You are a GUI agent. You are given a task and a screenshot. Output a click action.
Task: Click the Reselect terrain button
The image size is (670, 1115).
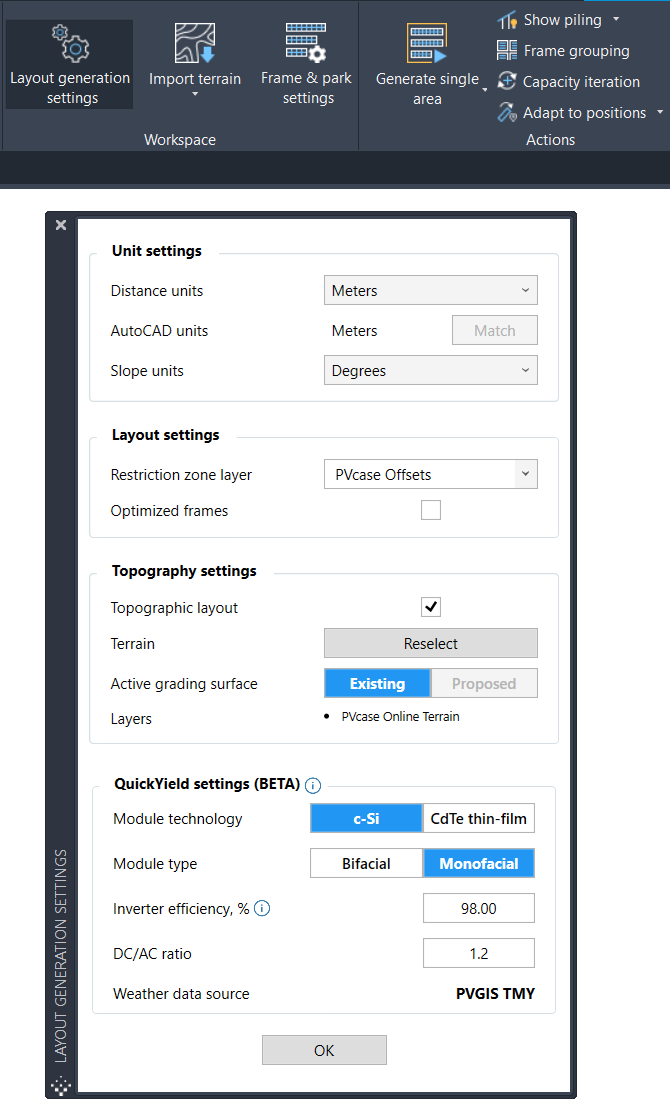click(430, 644)
